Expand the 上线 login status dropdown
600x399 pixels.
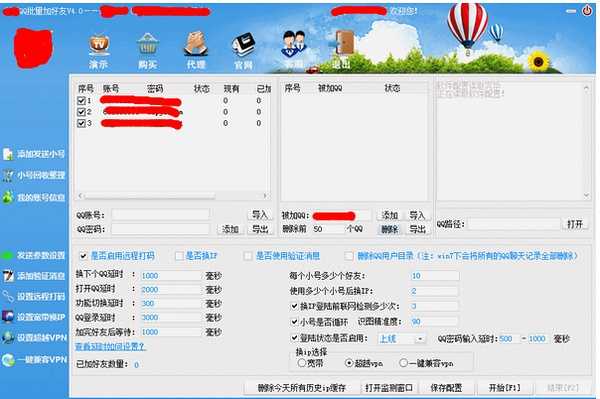tap(420, 339)
